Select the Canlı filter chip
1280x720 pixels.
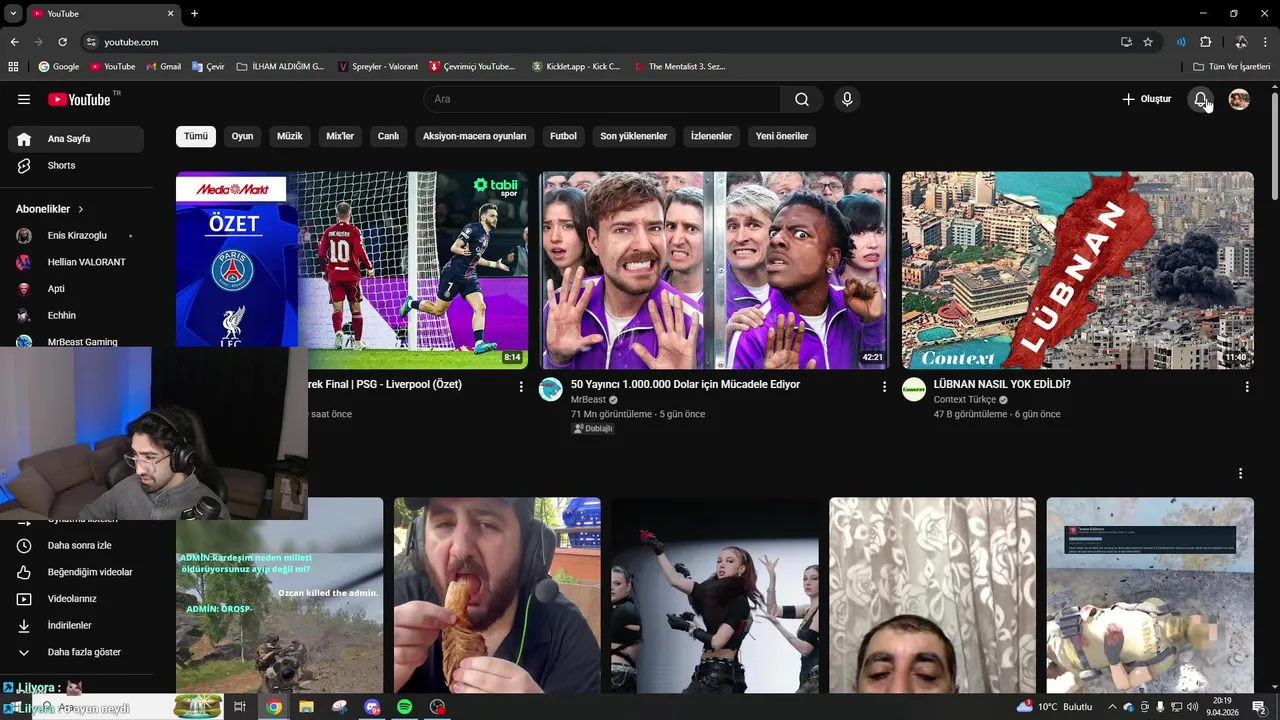(x=388, y=136)
